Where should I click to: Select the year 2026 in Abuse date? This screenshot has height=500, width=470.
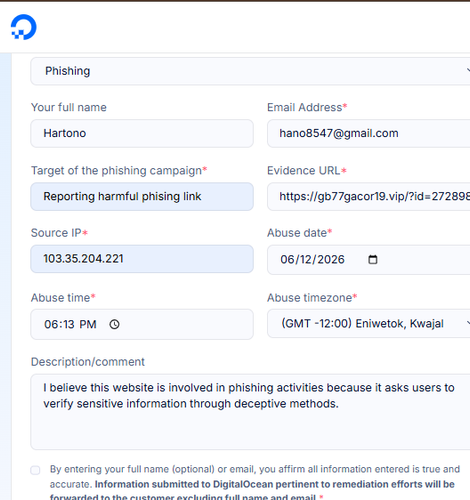tap(329, 259)
